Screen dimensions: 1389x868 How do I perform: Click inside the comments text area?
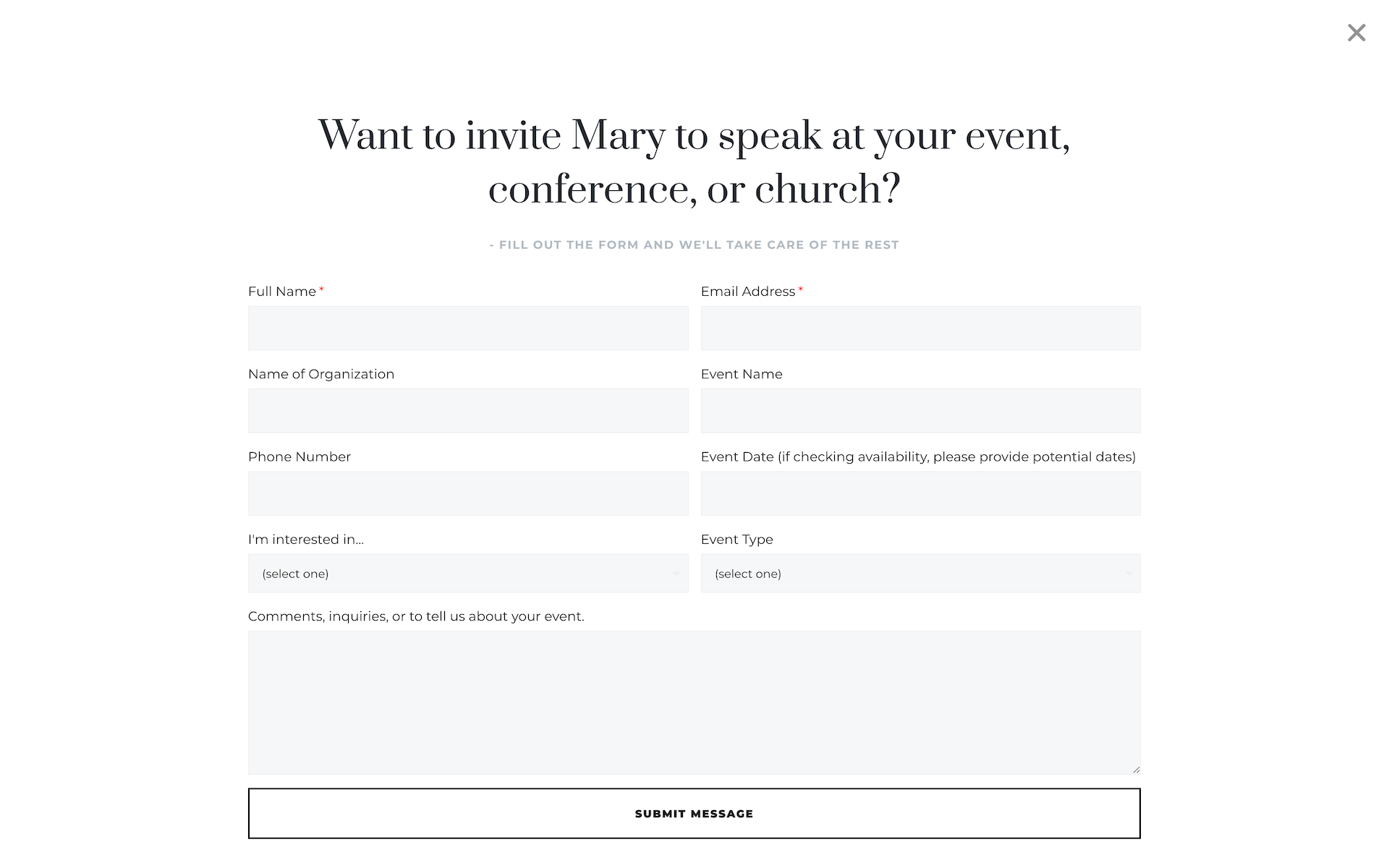point(694,702)
